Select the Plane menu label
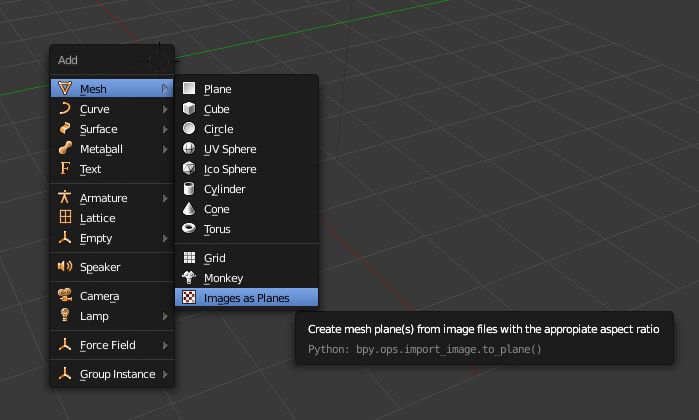This screenshot has height=420, width=699. (218, 89)
